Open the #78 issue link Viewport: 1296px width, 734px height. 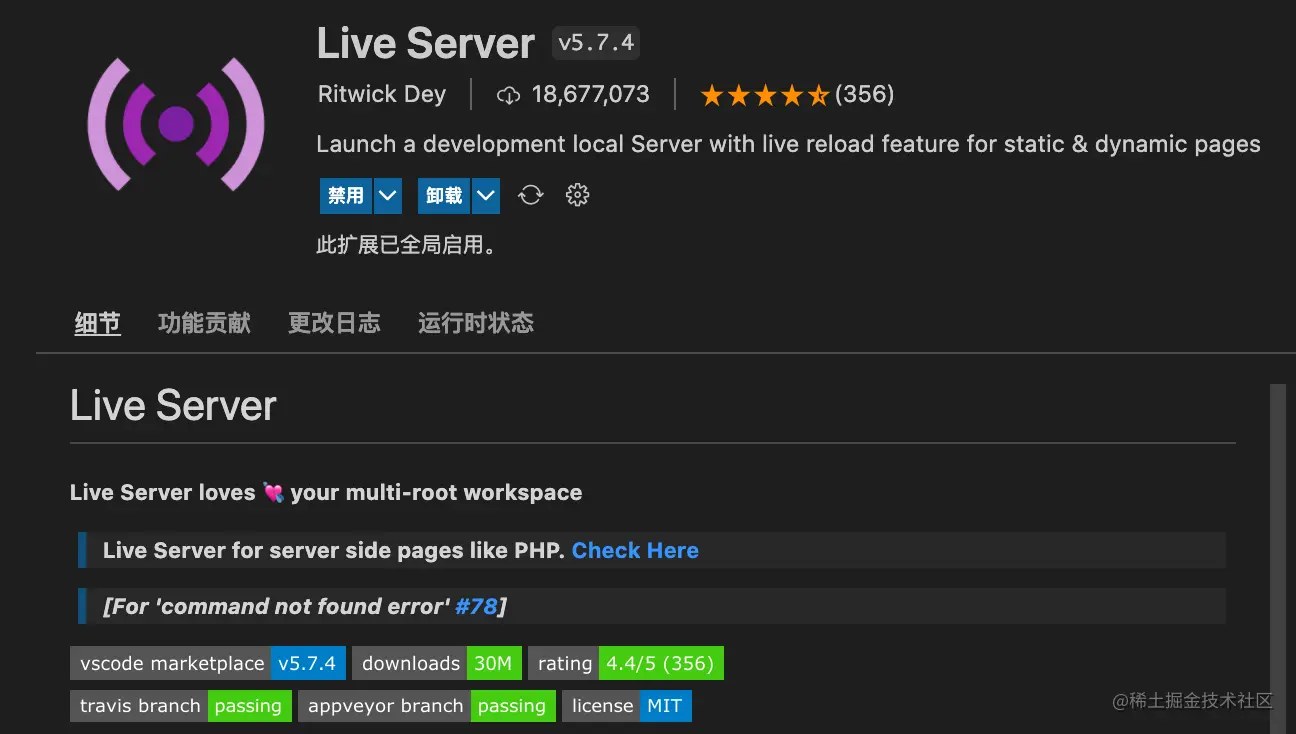(476, 607)
